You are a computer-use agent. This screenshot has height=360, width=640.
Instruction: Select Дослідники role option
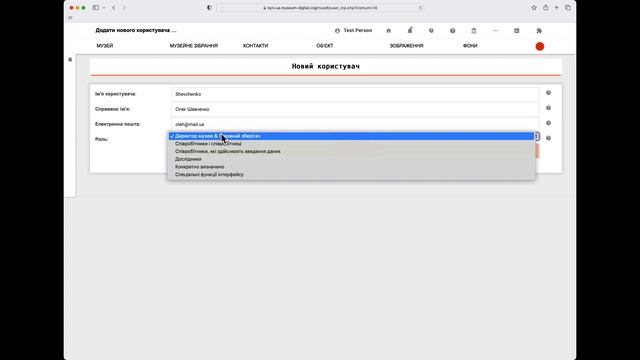point(351,159)
